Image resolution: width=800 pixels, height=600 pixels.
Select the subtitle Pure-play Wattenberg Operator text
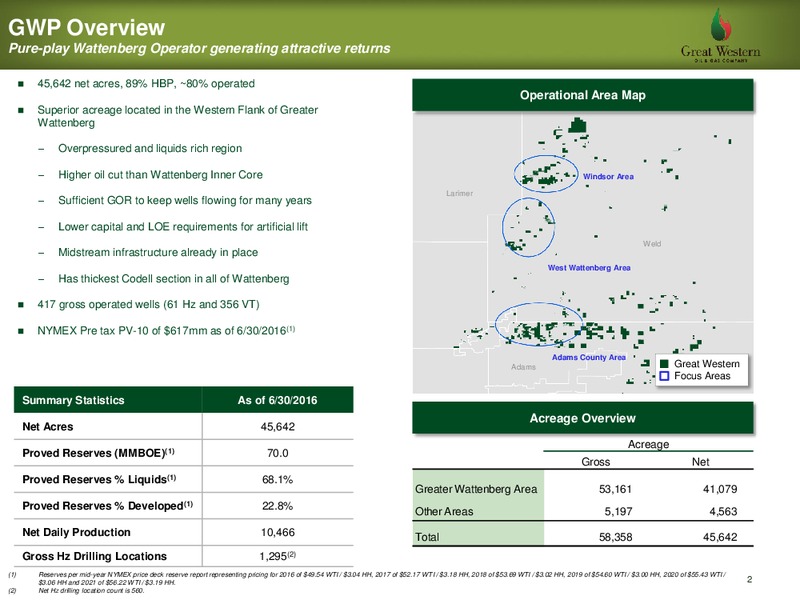199,48
